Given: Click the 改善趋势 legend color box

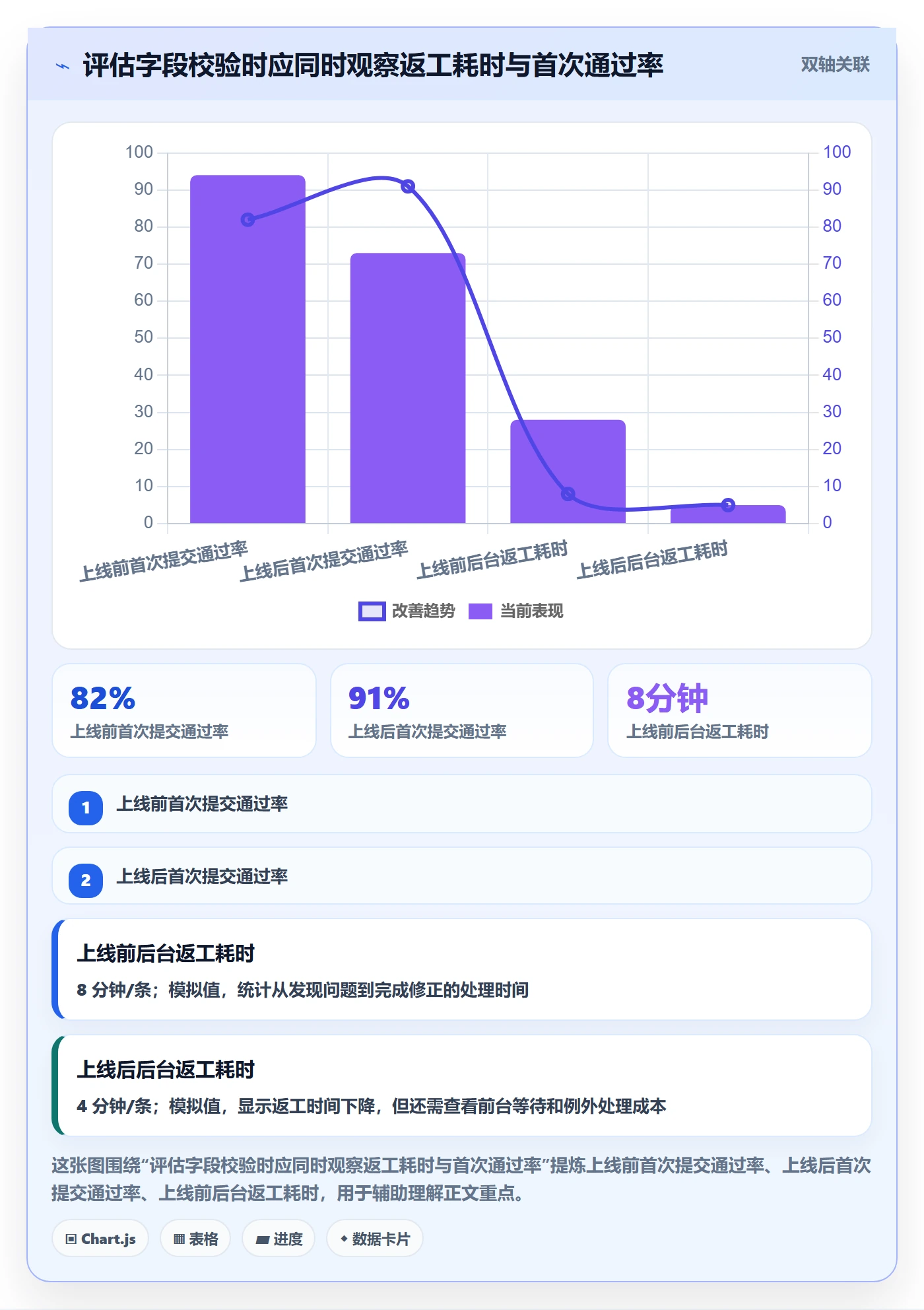Looking at the screenshot, I should click(372, 611).
